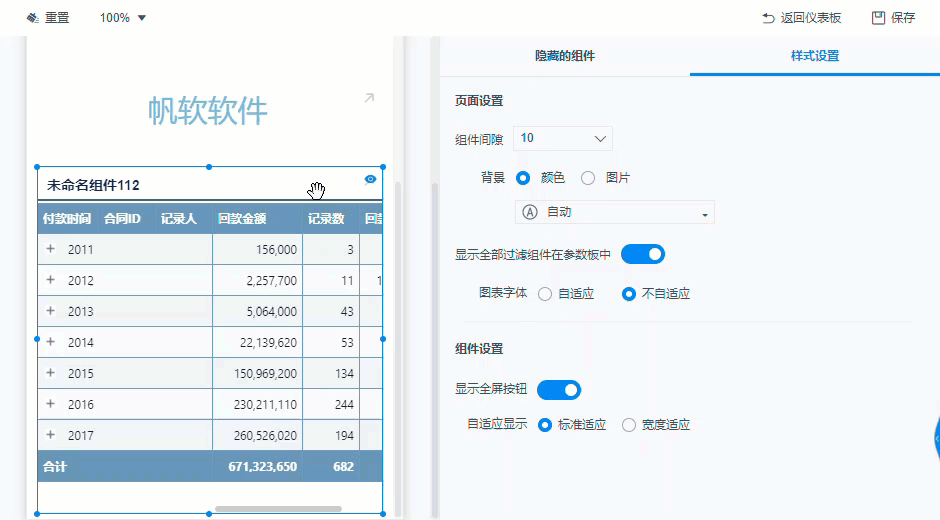The image size is (940, 520).
Task: Expand the 2015 row
Action: coord(51,373)
